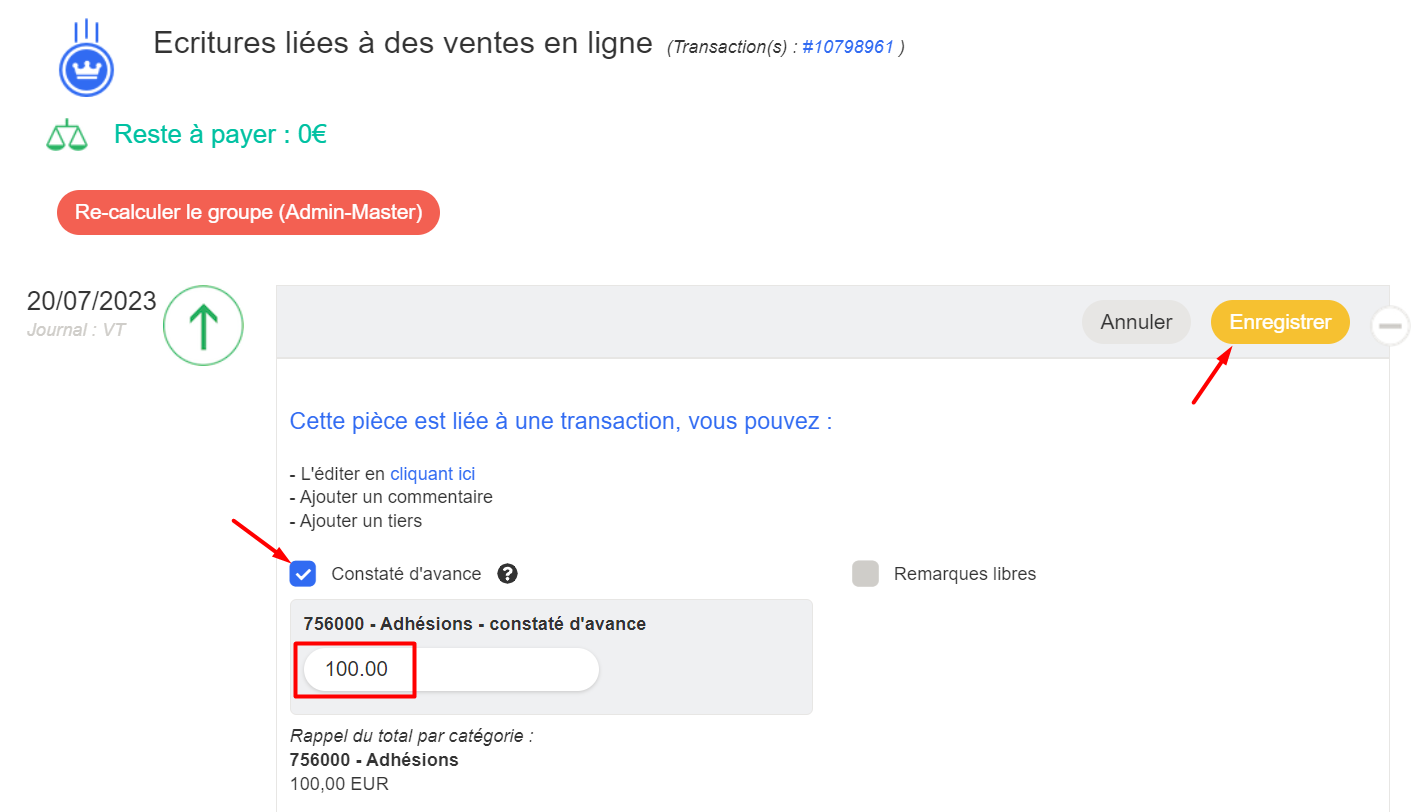
Task: Open the help question mark beside Constaté d'avance
Action: coord(508,574)
